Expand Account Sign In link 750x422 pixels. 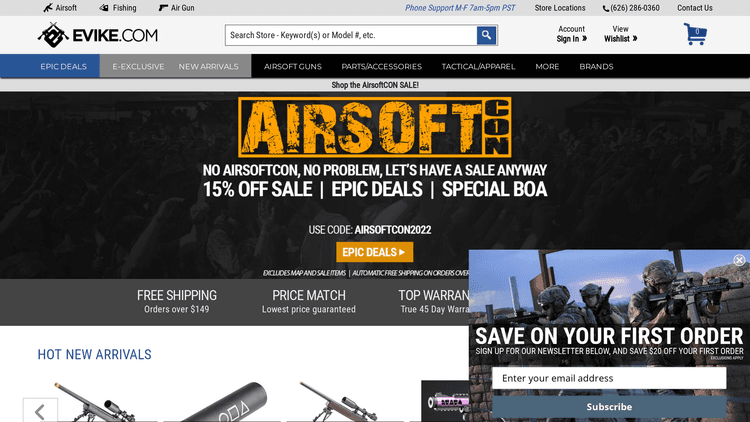coord(572,34)
